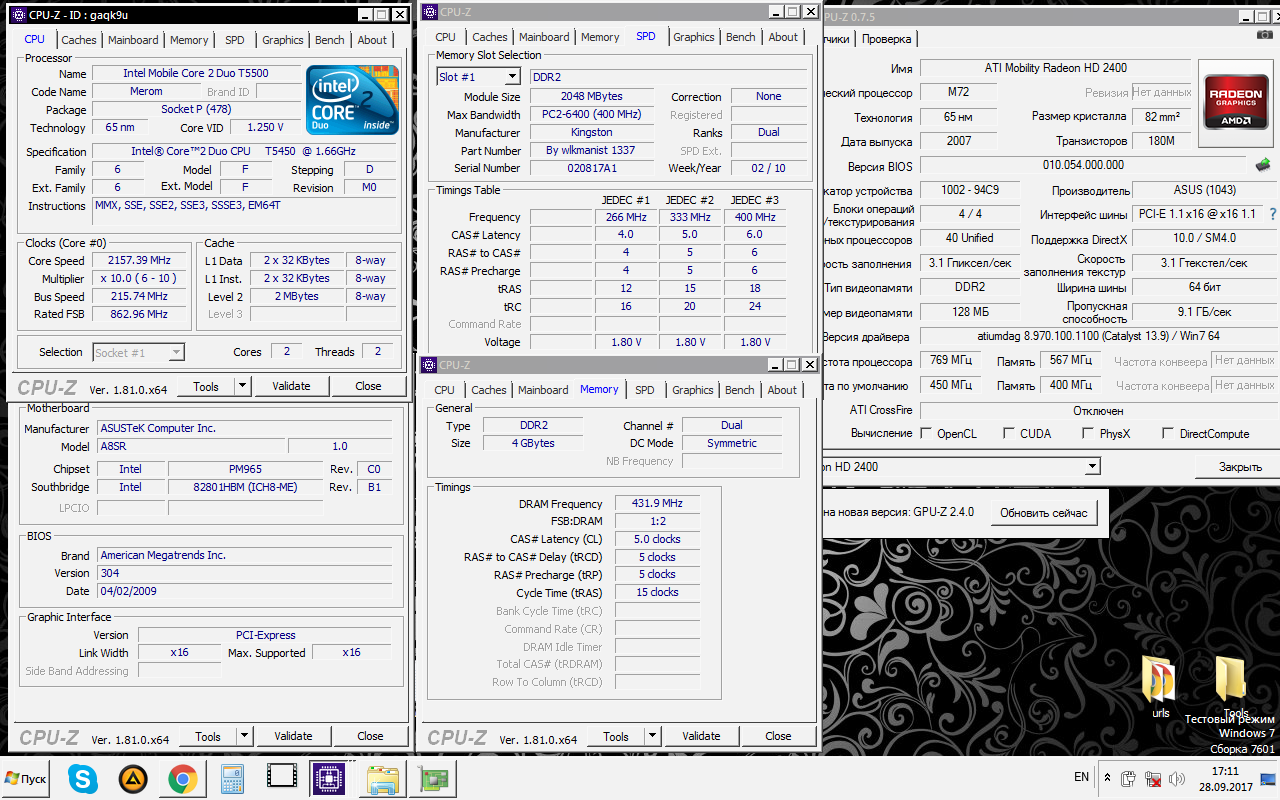Click the BIOS version field 010.054.000.000
The width and height of the screenshot is (1280, 800).
click(x=1083, y=165)
